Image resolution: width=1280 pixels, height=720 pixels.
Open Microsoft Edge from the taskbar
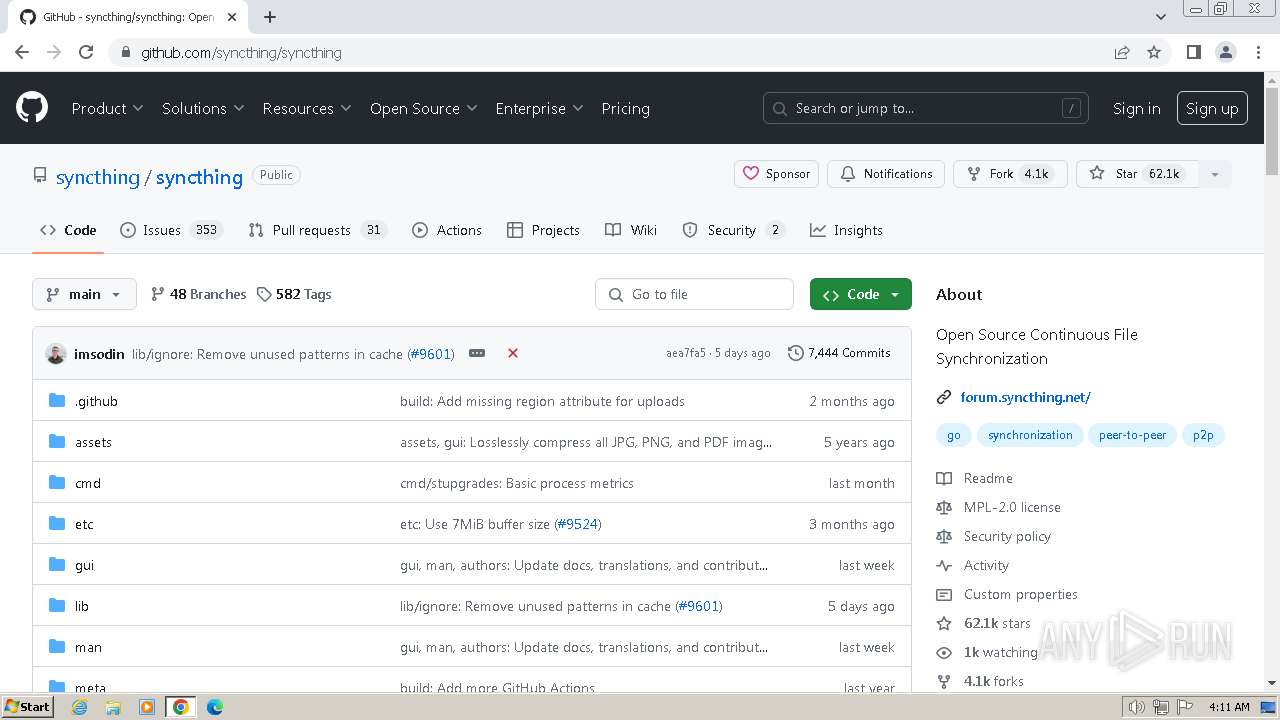(215, 707)
